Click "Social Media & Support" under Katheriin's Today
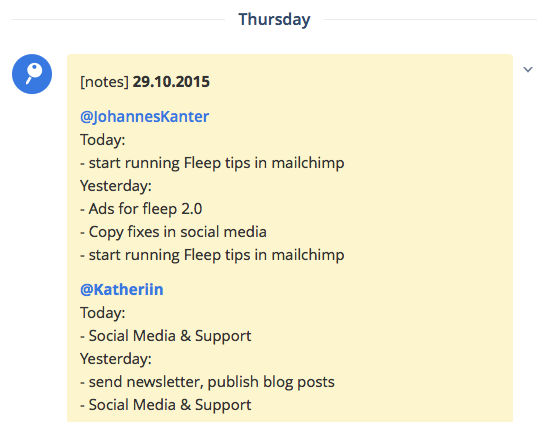549x422 pixels. 166,336
